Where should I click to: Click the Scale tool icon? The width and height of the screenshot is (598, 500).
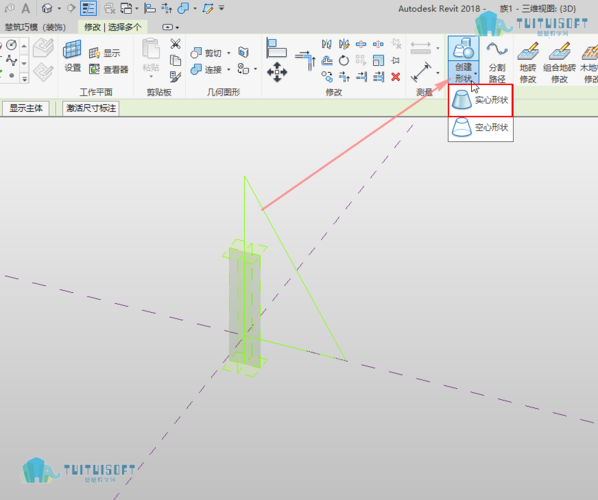point(378,60)
